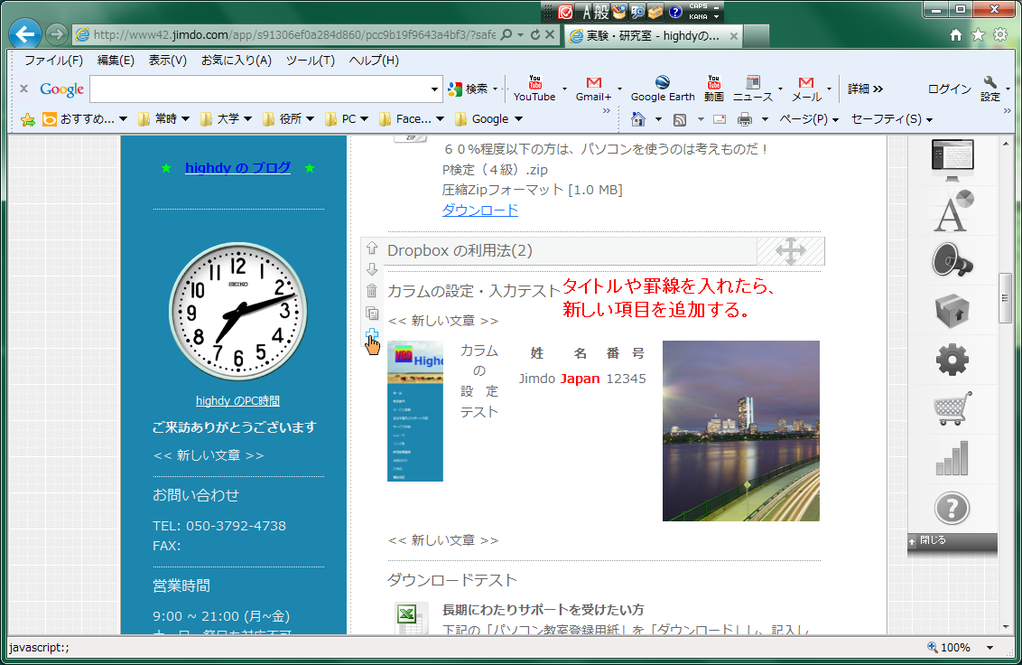This screenshot has width=1022, height=665.
Task: Click the copy module icon
Action: [372, 313]
